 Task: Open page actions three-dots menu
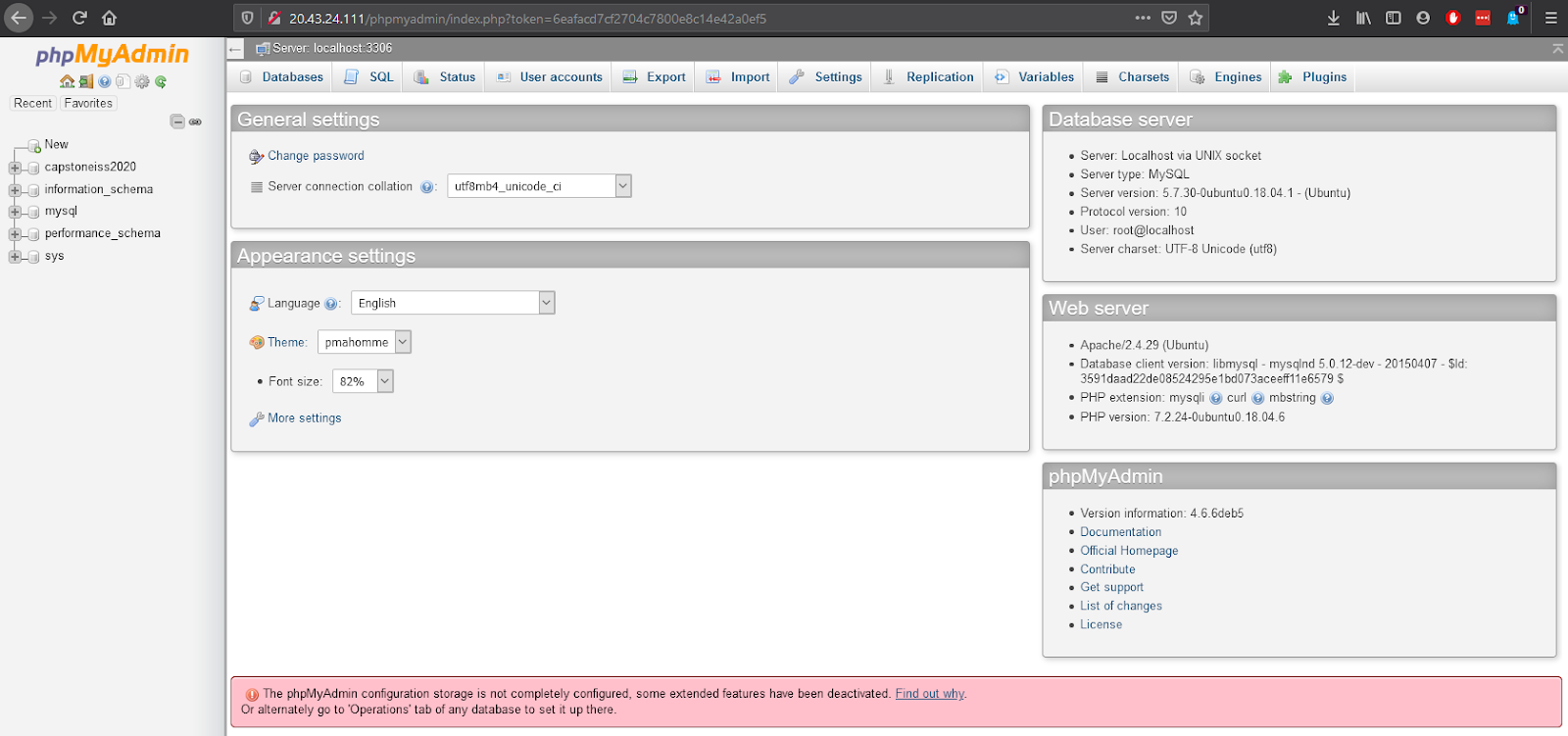coord(1143,18)
